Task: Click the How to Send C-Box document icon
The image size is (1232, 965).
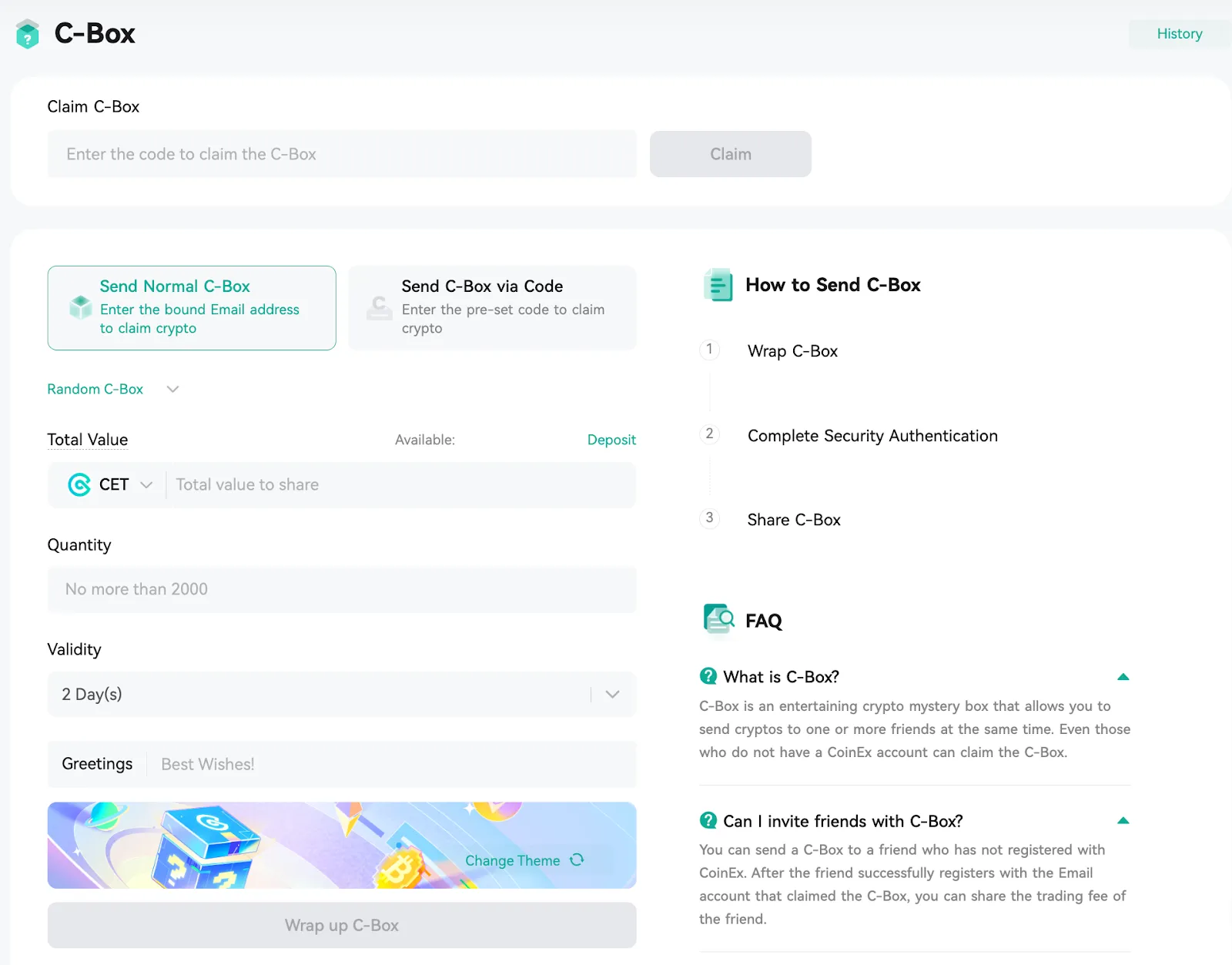Action: [718, 285]
